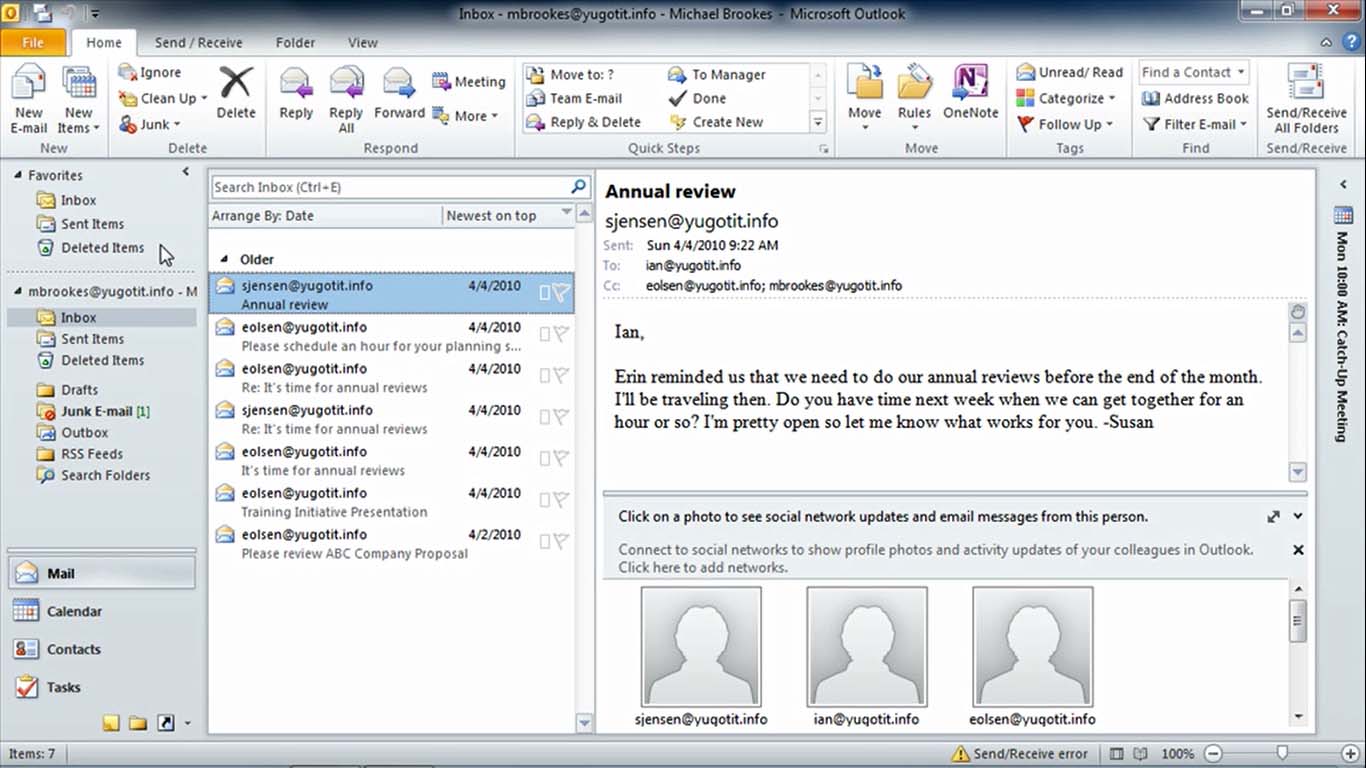The image size is (1366, 768).
Task: Collapse the Favorites folder group
Action: coord(18,175)
